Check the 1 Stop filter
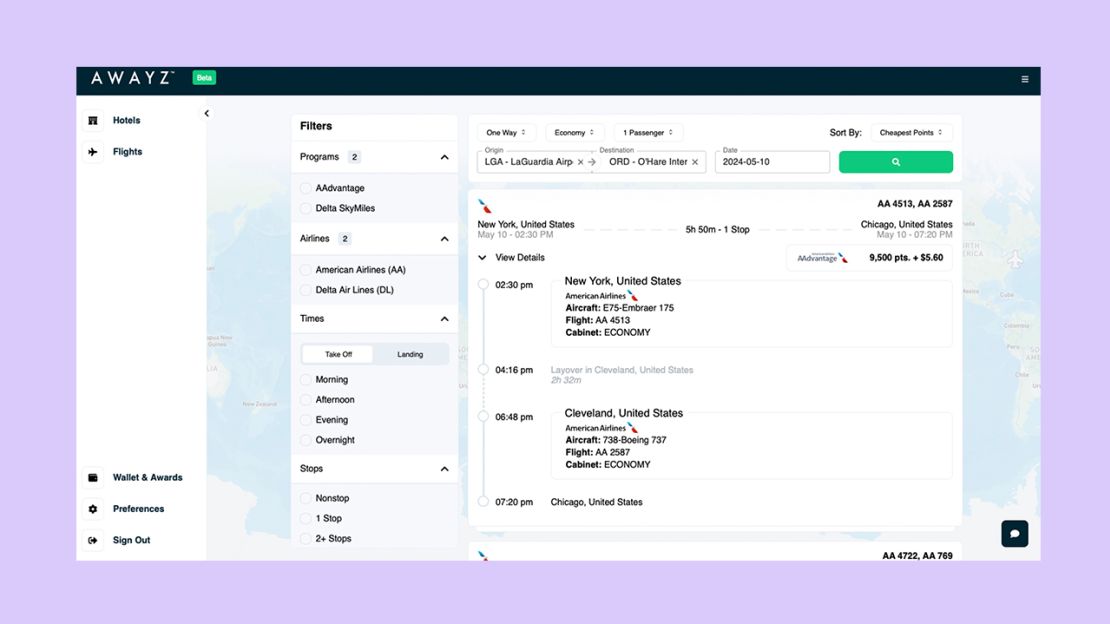The image size is (1110, 624). coord(306,518)
